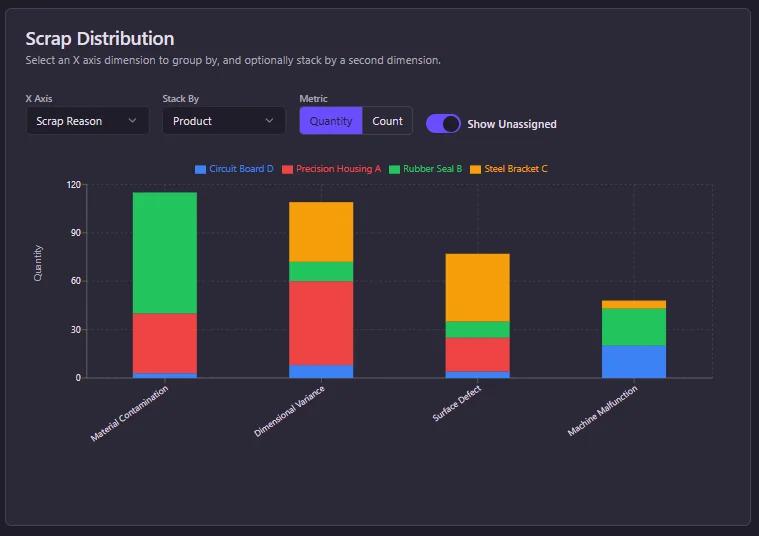The width and height of the screenshot is (759, 536).
Task: Click the Surface Defect axis label
Action: click(457, 403)
